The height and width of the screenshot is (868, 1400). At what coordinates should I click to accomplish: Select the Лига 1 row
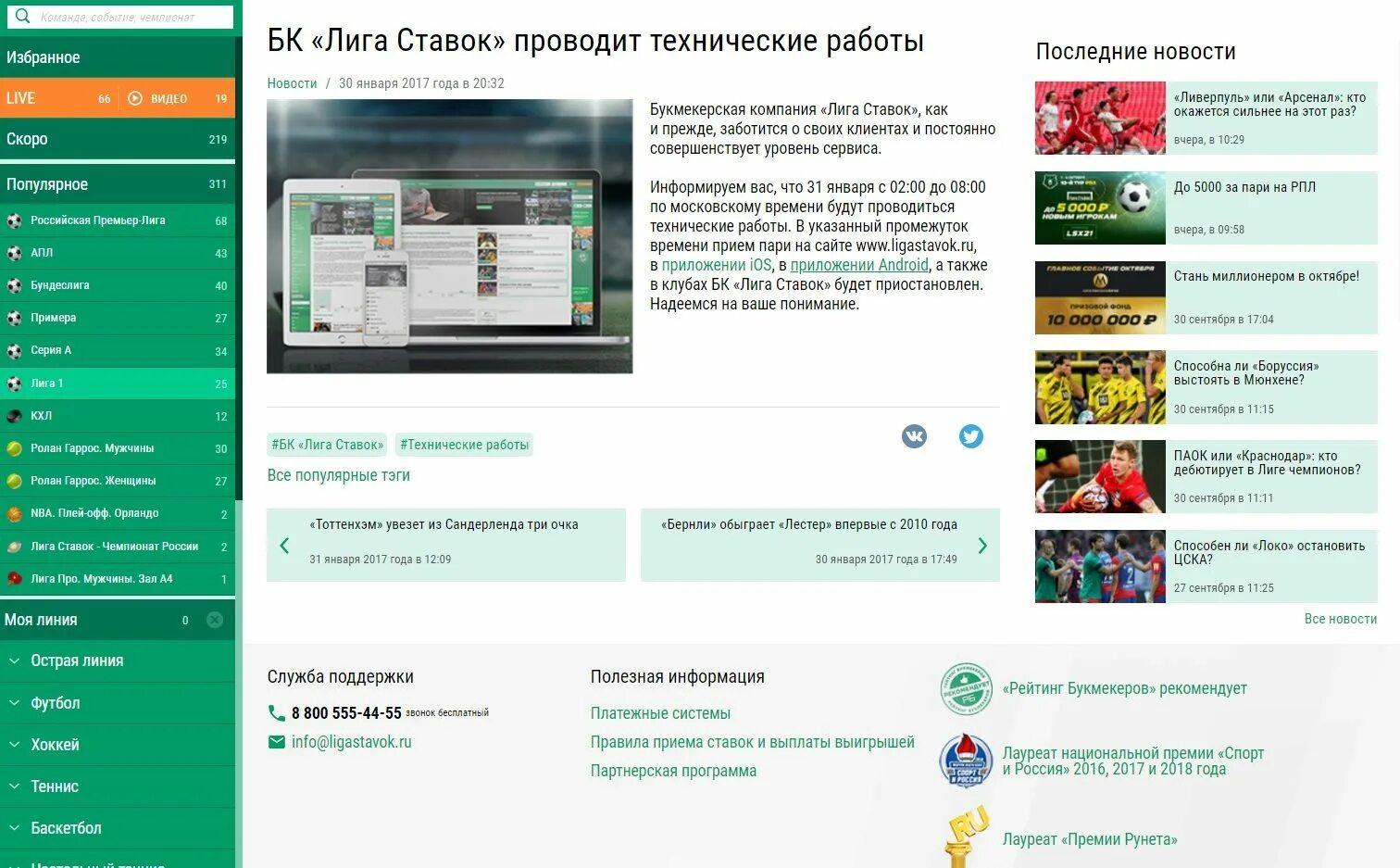(x=118, y=384)
